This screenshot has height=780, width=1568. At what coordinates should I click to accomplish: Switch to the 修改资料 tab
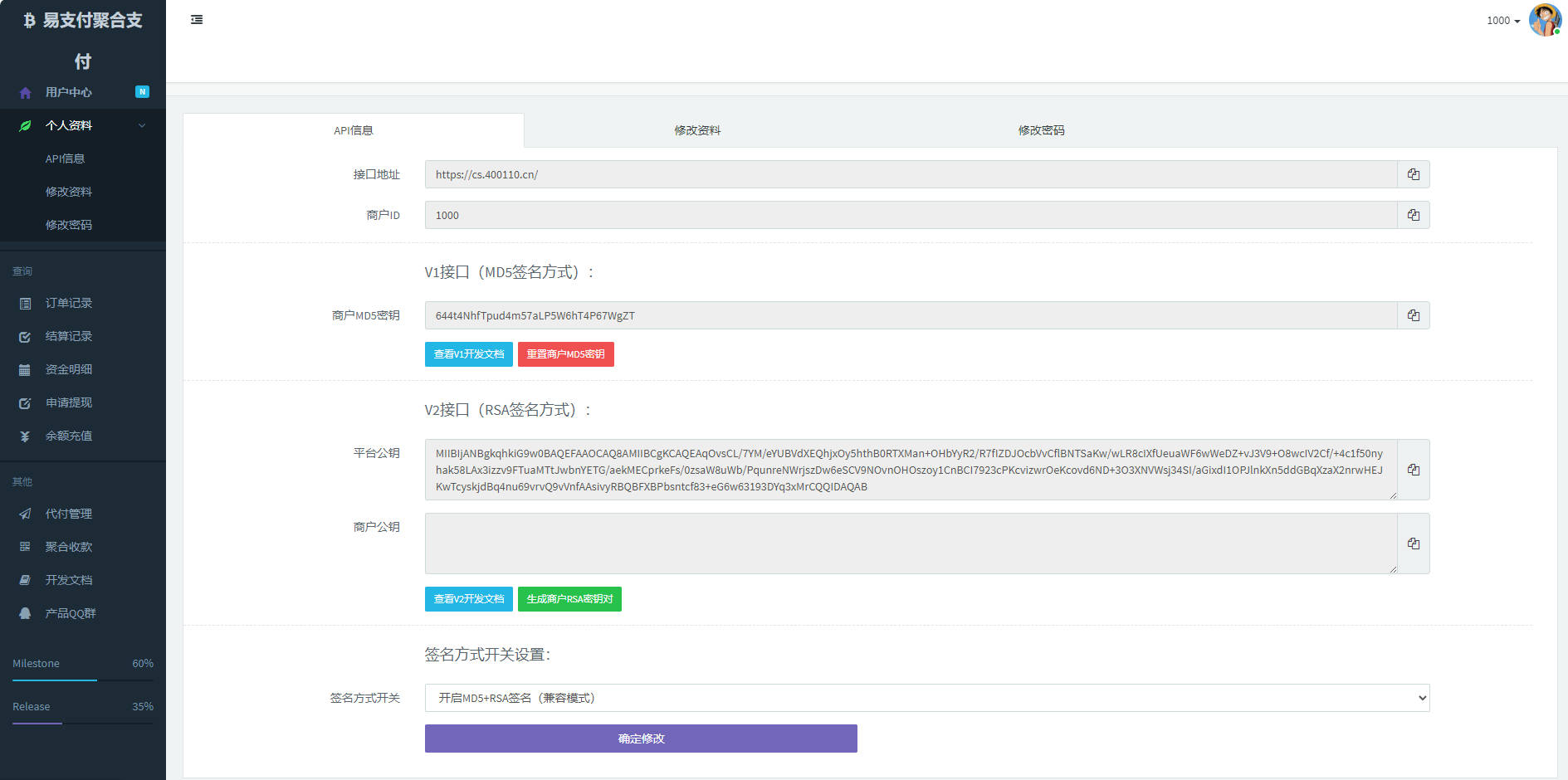697,130
